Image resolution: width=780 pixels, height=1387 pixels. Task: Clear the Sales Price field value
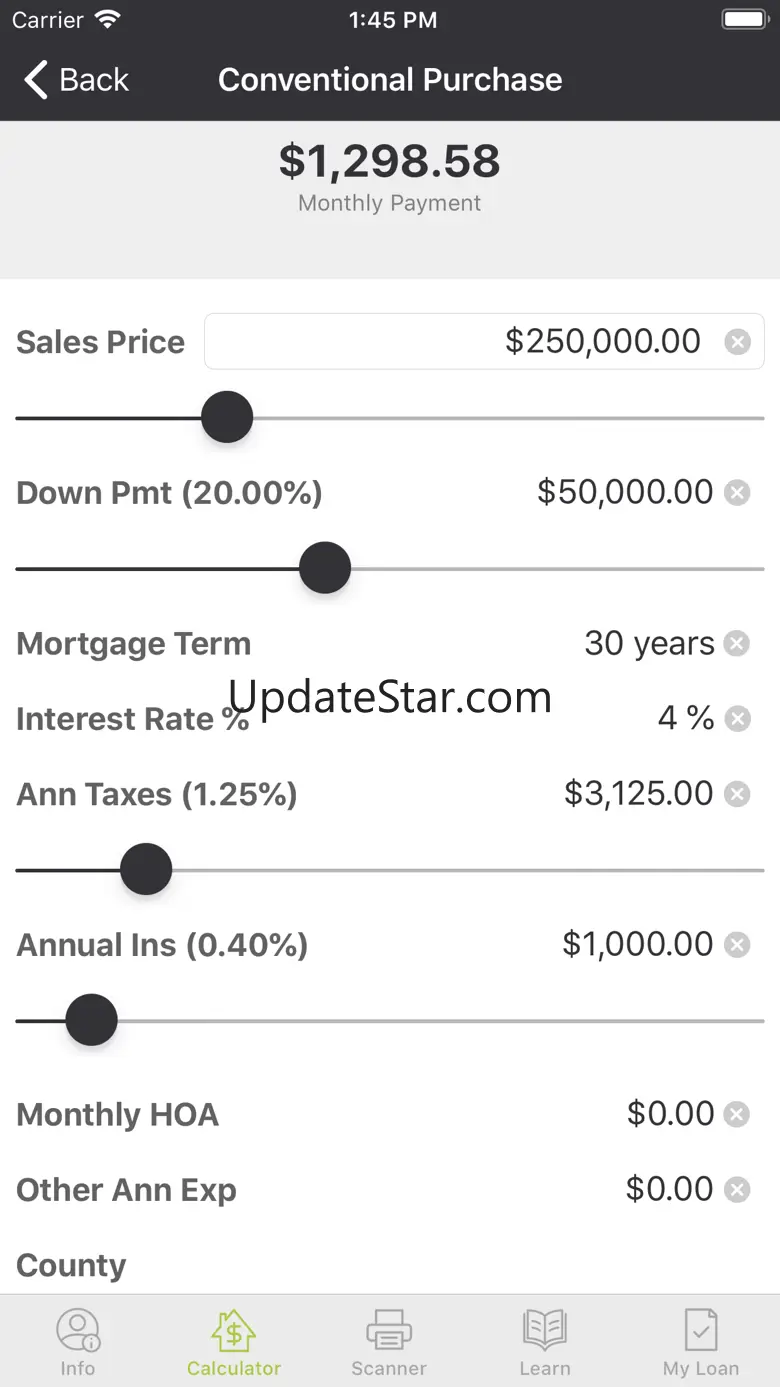pyautogui.click(x=737, y=342)
